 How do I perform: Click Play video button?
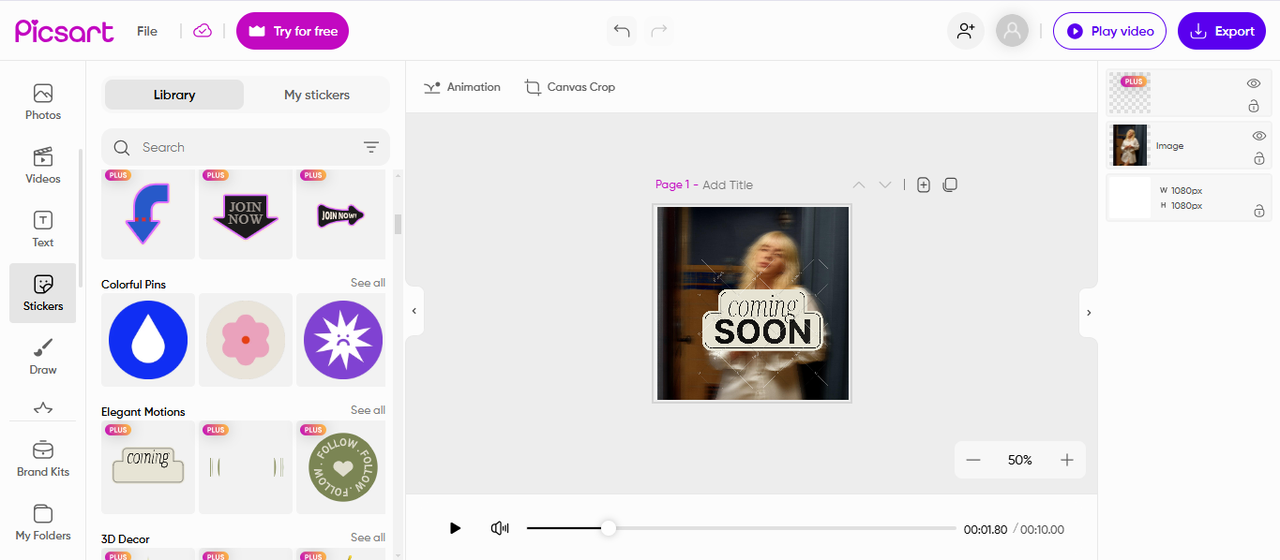click(x=1109, y=31)
